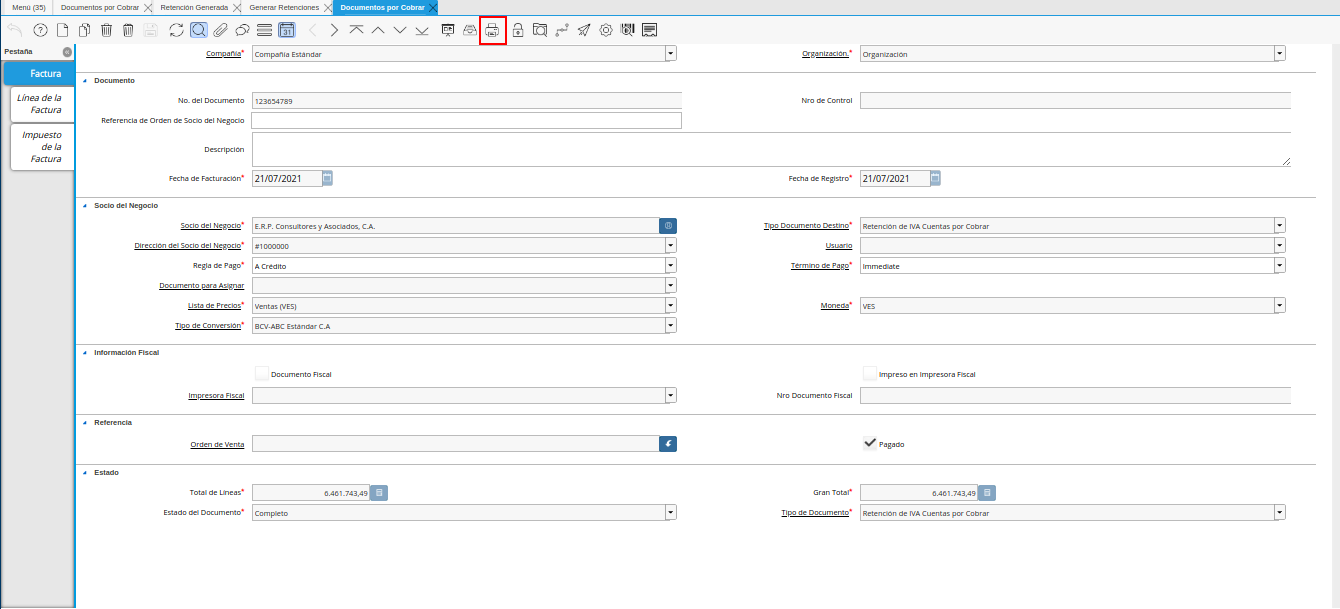Toggle the grid view list icon
The image size is (1340, 609).
pos(264,30)
